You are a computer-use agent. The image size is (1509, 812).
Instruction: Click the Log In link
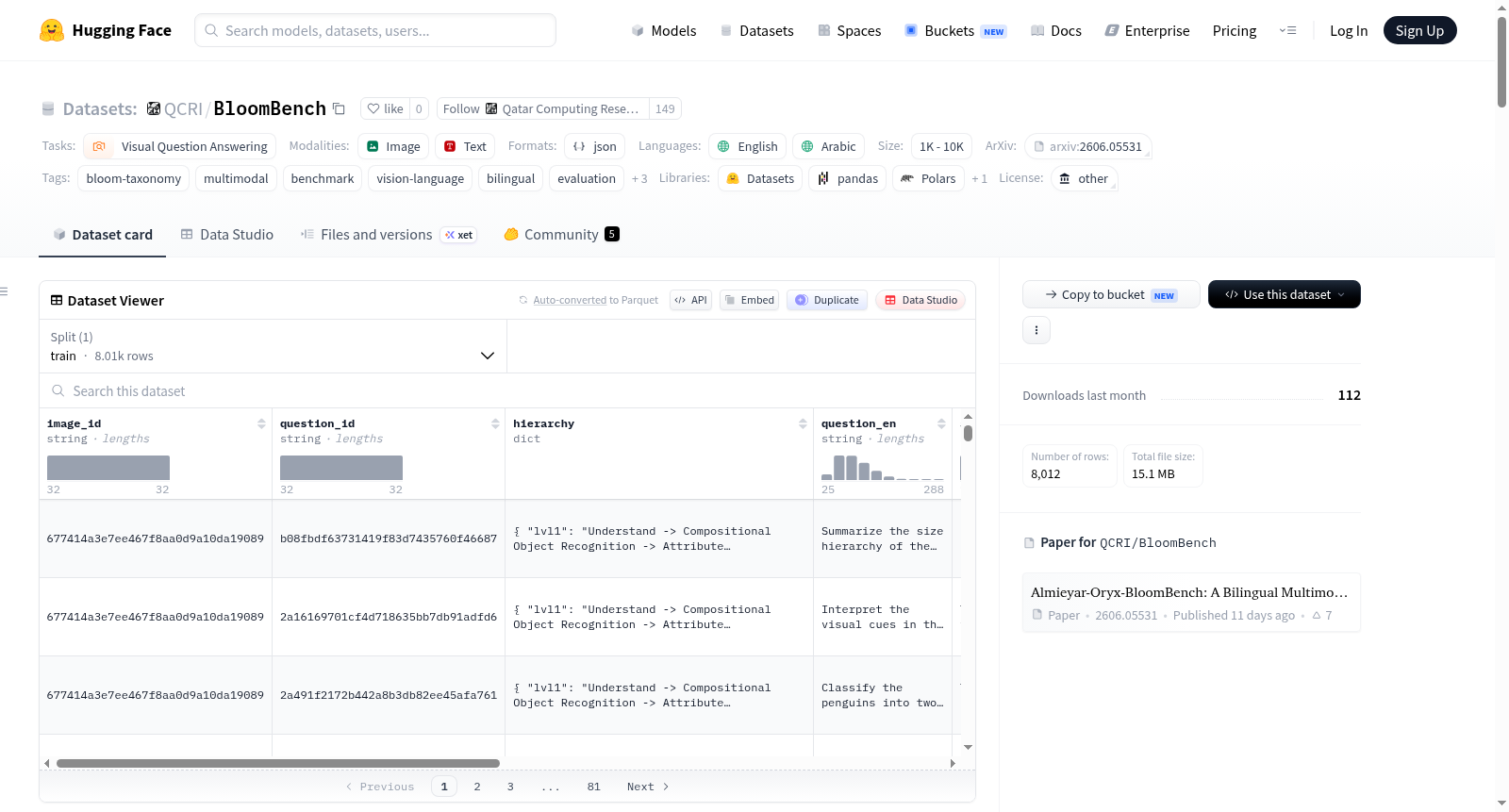1349,30
